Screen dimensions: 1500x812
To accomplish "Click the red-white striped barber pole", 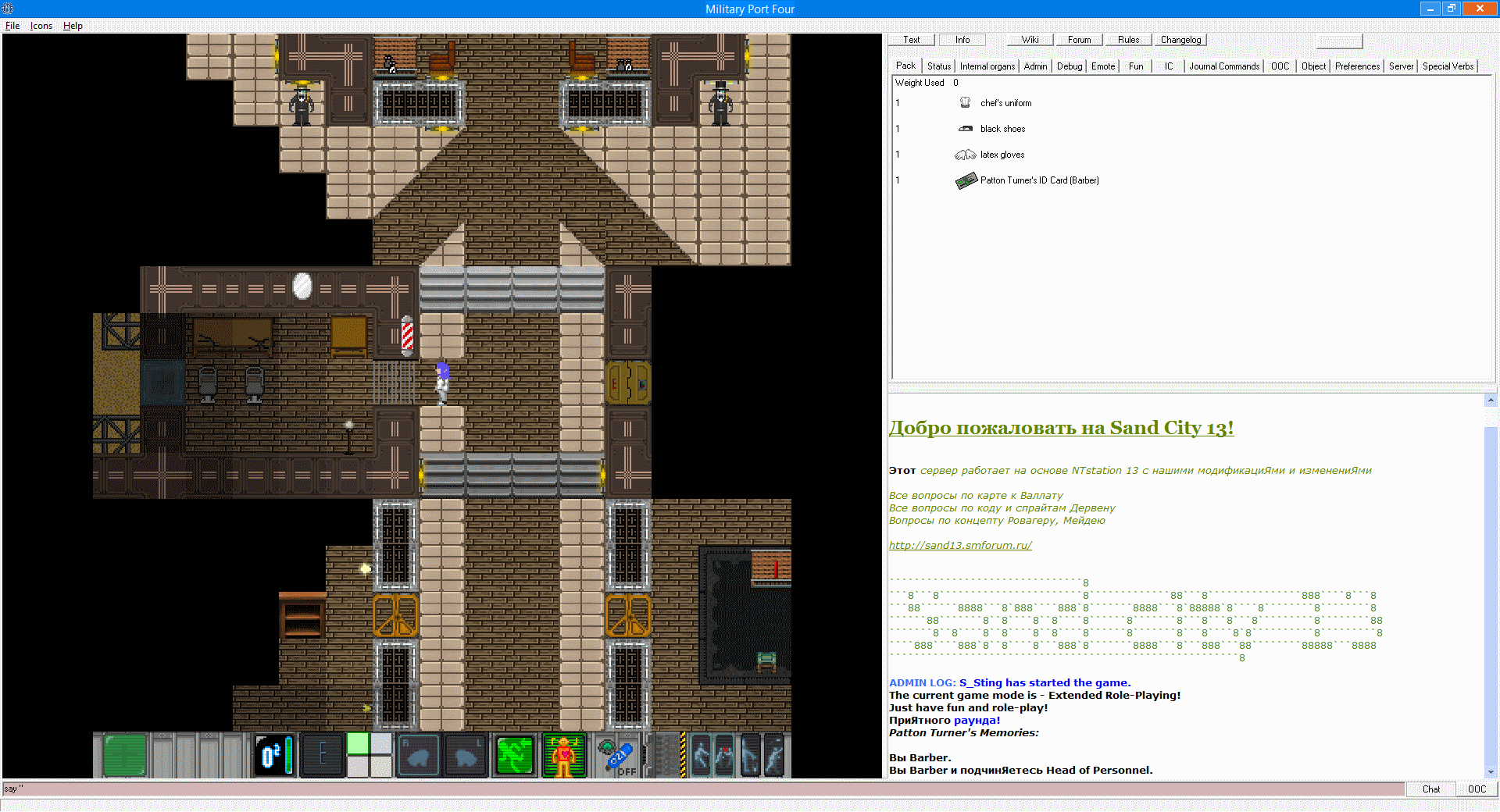I will (x=407, y=335).
